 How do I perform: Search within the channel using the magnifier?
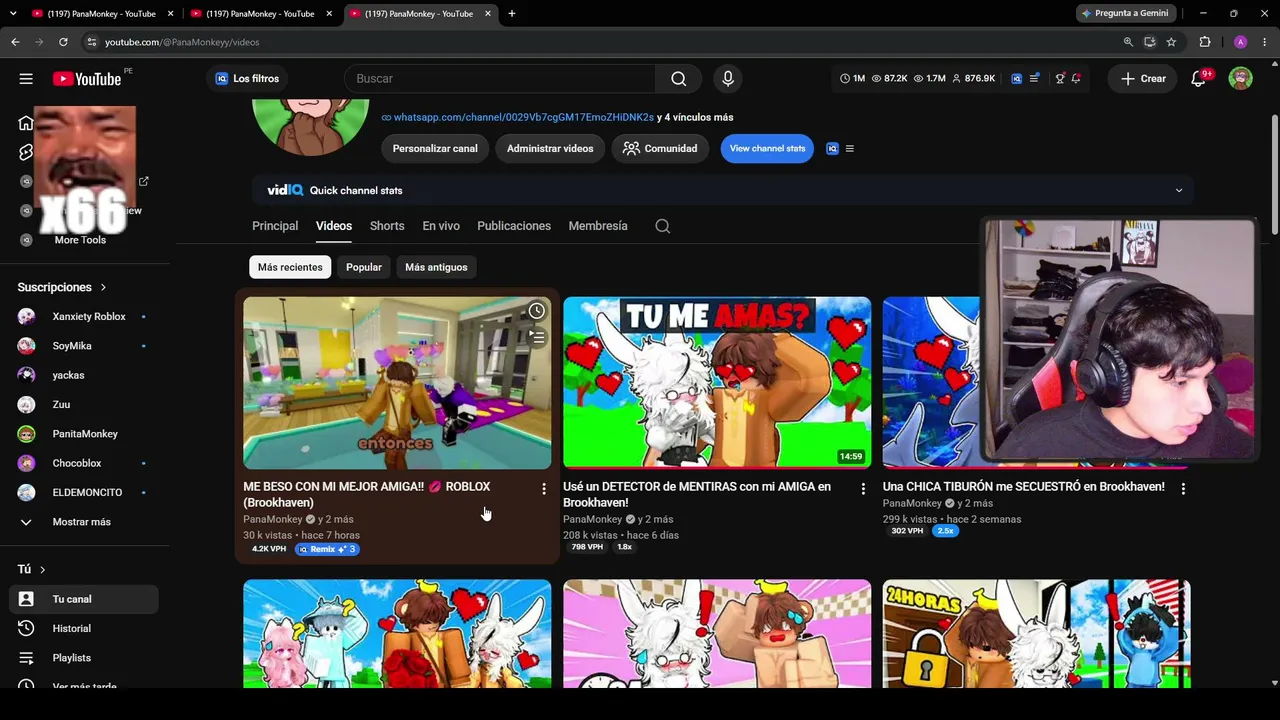click(x=662, y=226)
